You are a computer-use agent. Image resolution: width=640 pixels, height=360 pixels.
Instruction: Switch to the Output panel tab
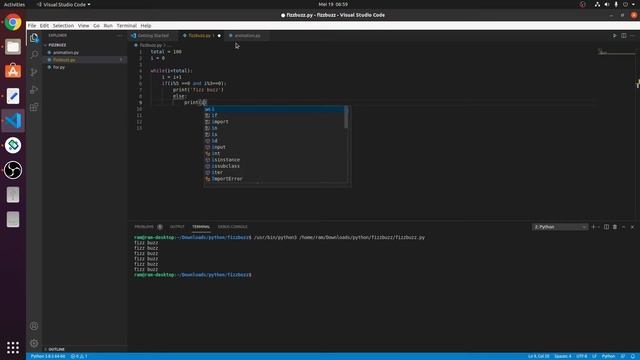click(177, 227)
